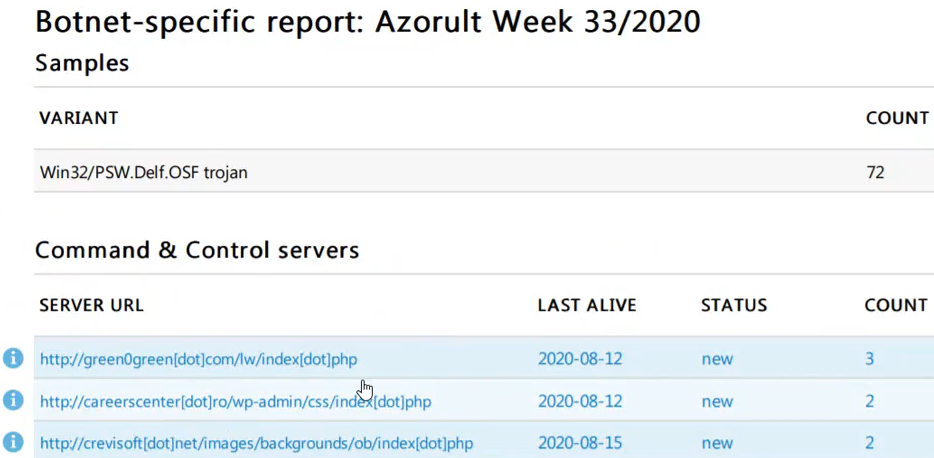Viewport: 934px width, 458px height.
Task: Click the "new" status of the careerscenter server
Action: (717, 401)
